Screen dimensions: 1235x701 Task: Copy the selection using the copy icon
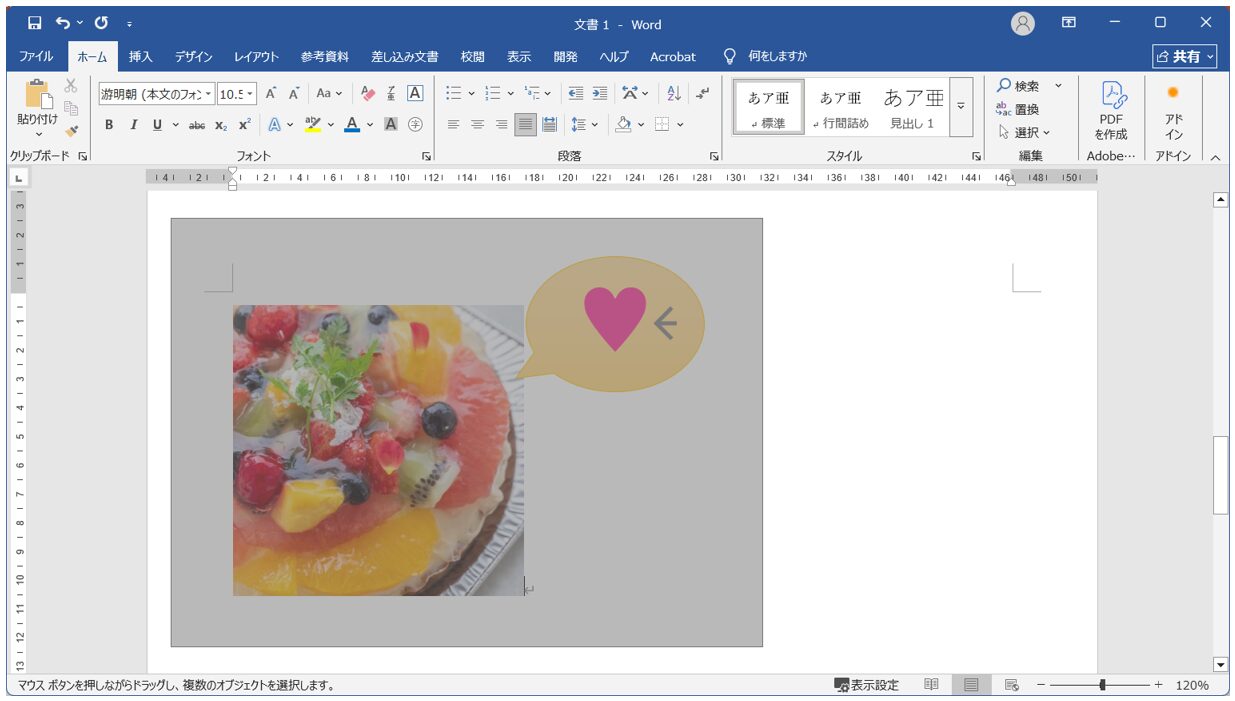pyautogui.click(x=71, y=108)
